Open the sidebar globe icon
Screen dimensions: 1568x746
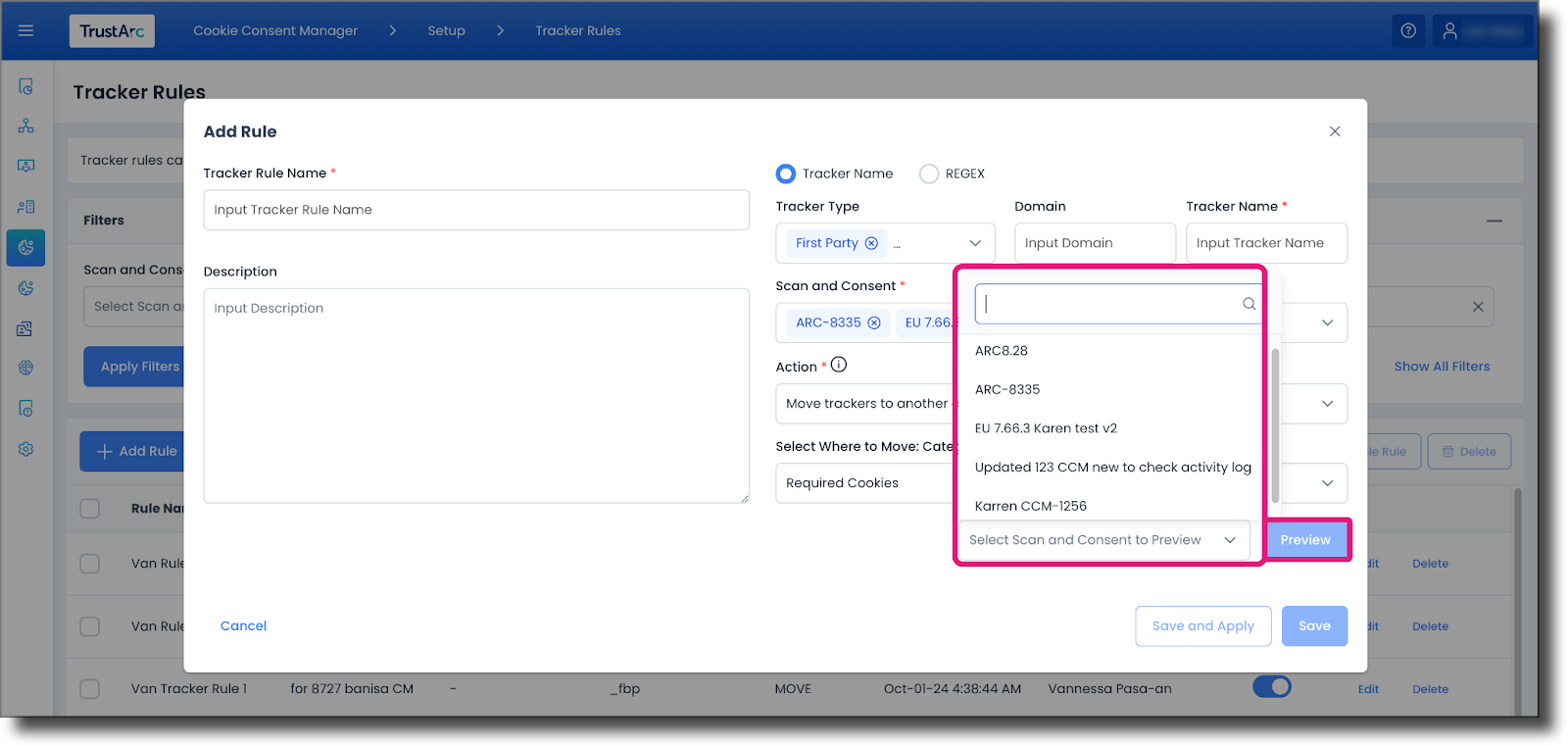coord(25,368)
